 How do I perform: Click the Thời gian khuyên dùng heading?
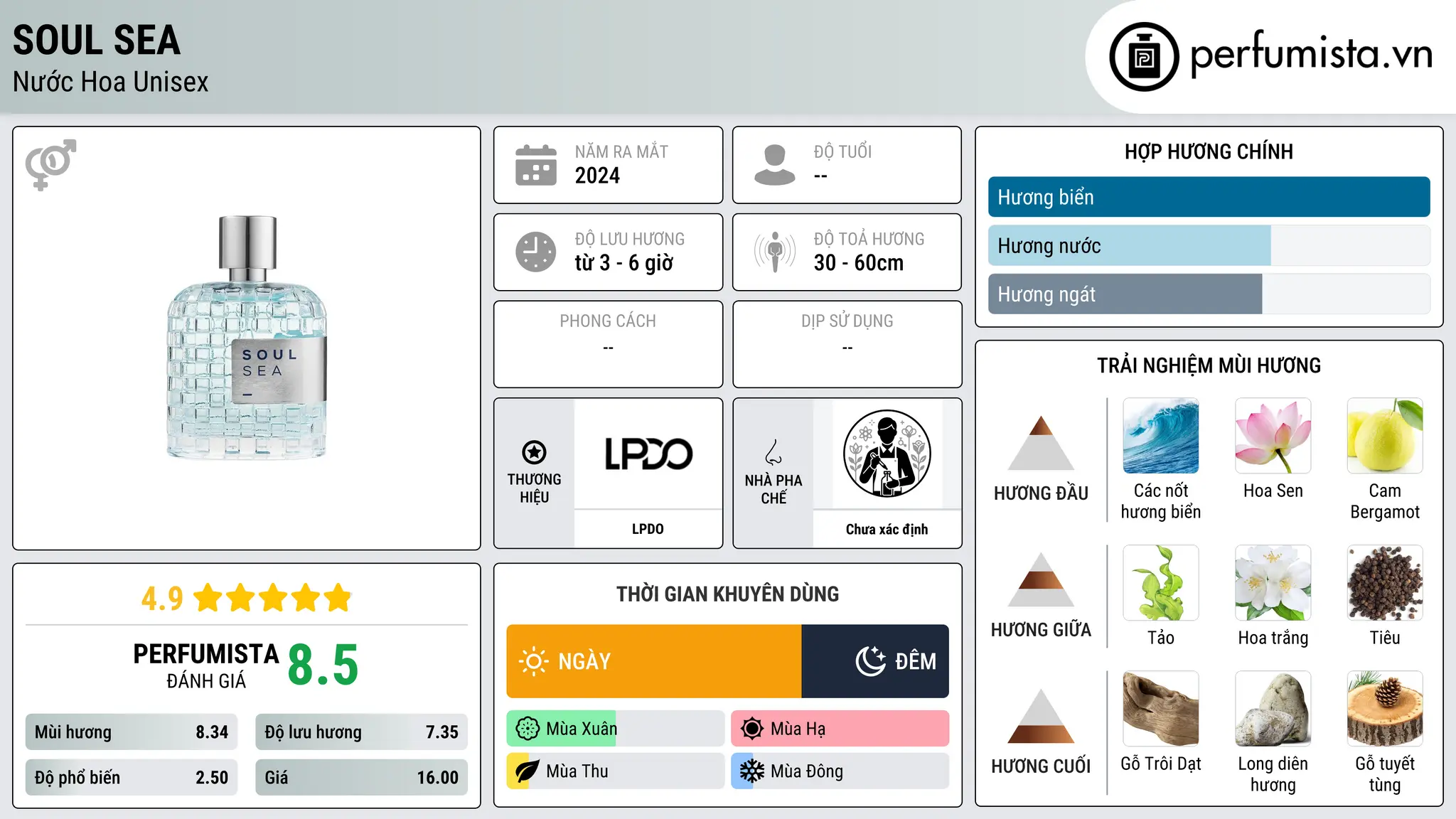click(x=727, y=594)
